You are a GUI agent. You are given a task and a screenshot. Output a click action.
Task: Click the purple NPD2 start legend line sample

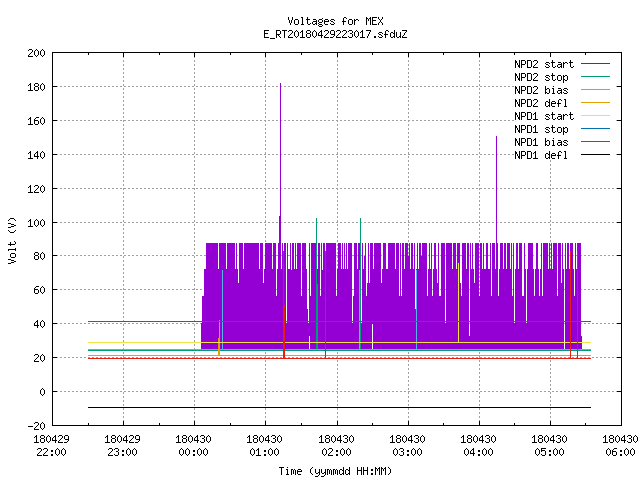pyautogui.click(x=595, y=64)
